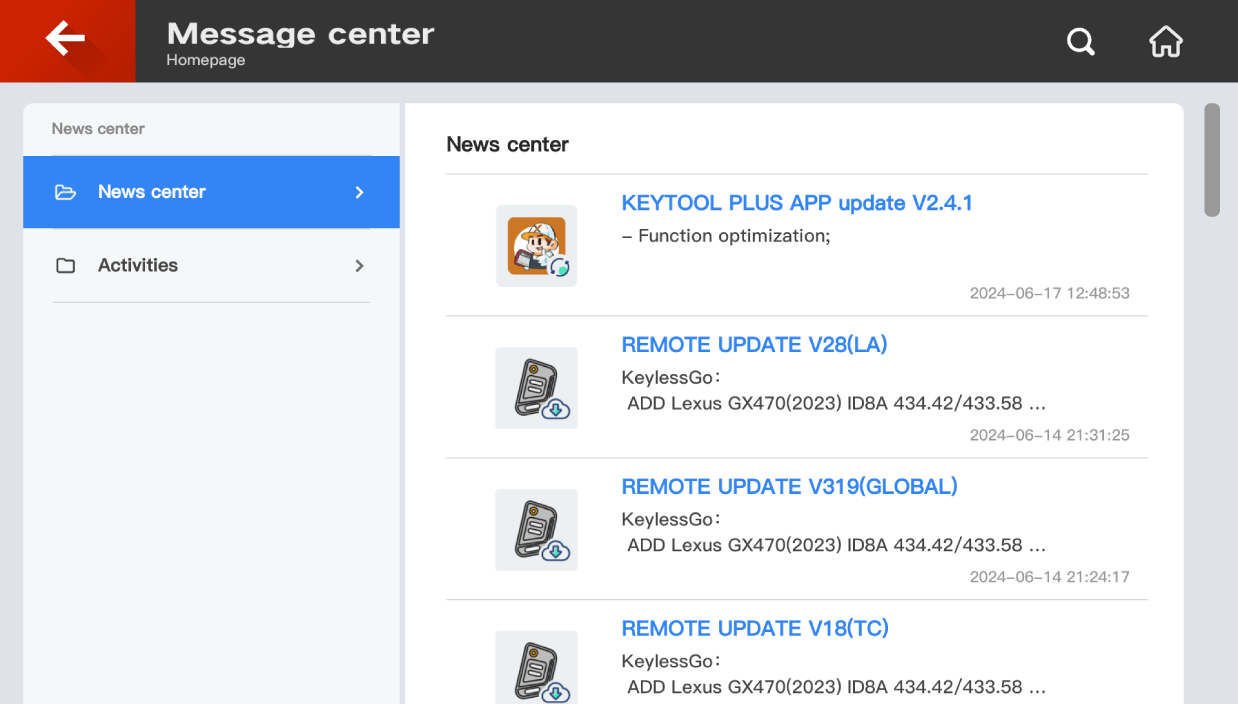Click the folder icon beside Activities
This screenshot has height=704, width=1238.
coord(66,266)
